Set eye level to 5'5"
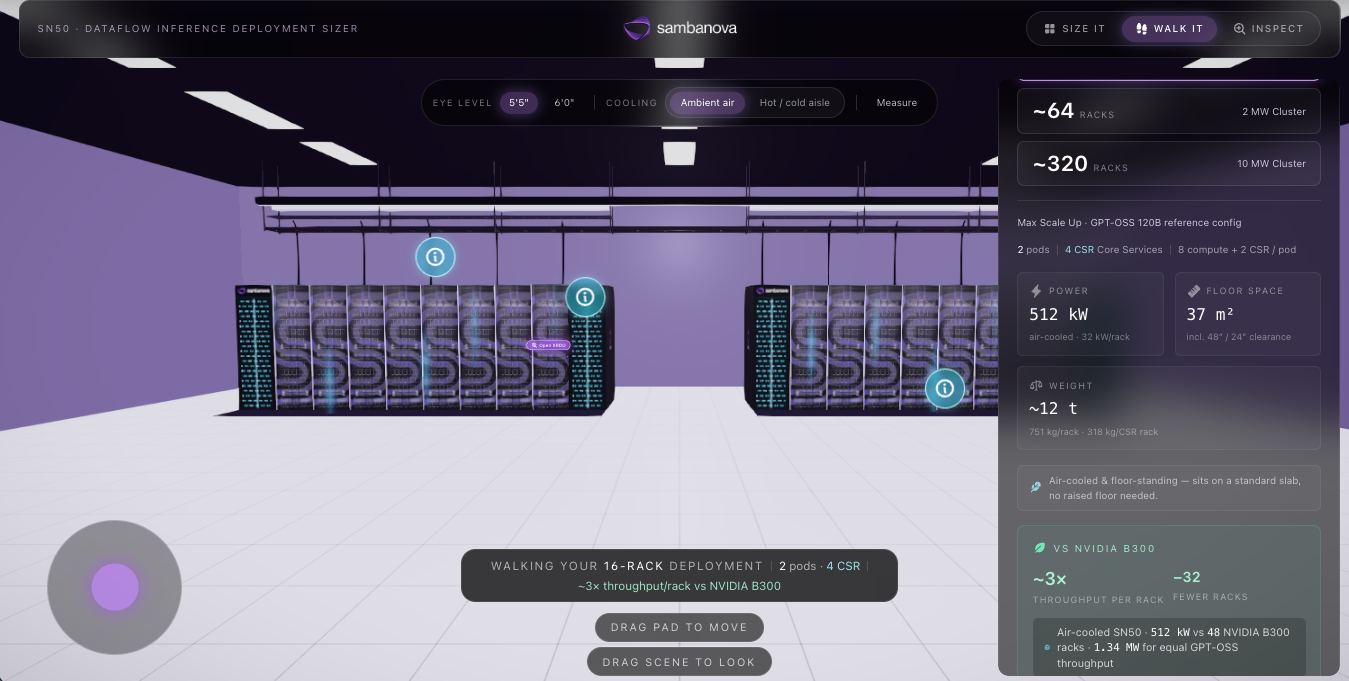The image size is (1349, 681). 519,103
